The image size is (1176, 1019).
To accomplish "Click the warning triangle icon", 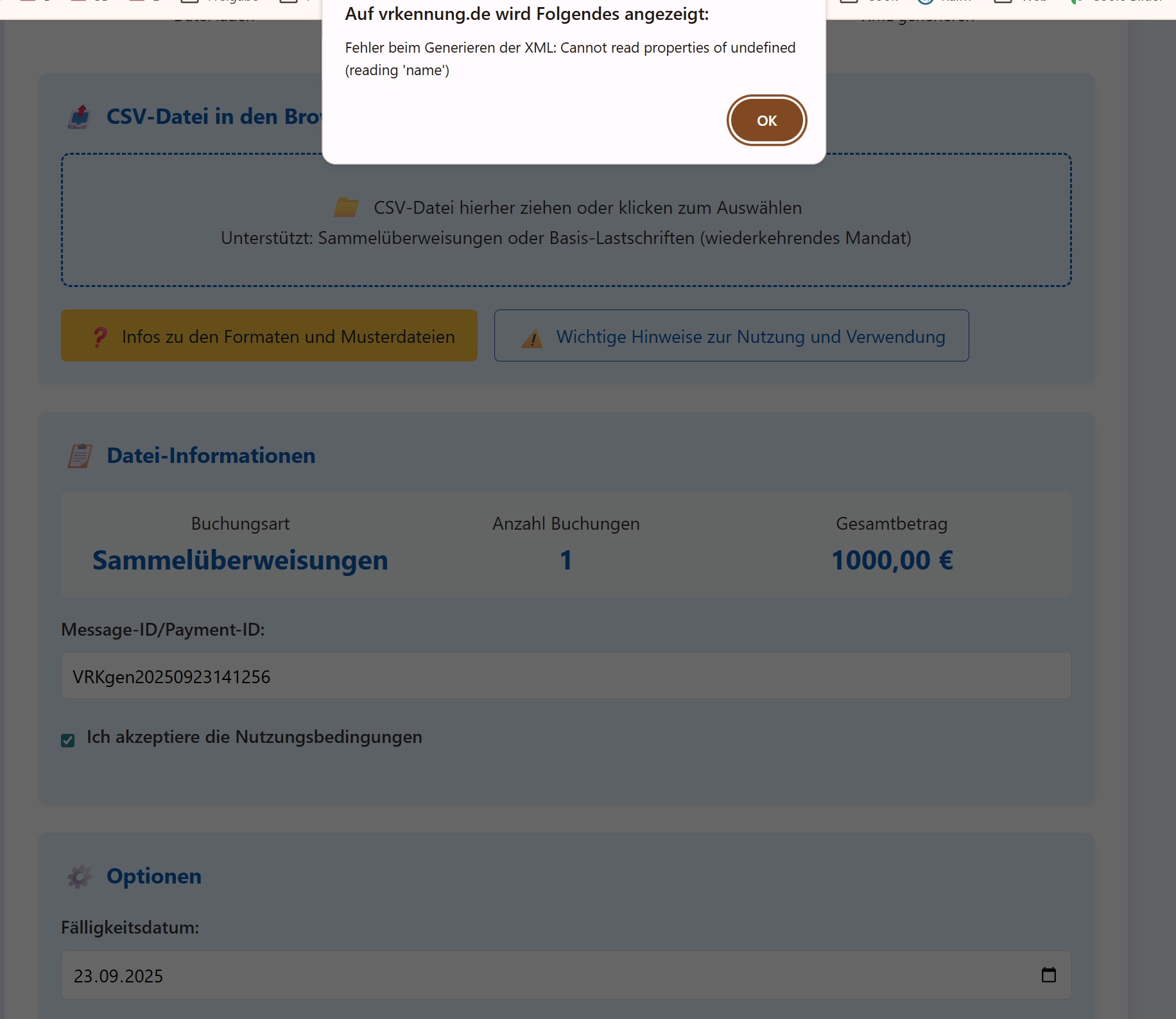I will click(x=532, y=338).
